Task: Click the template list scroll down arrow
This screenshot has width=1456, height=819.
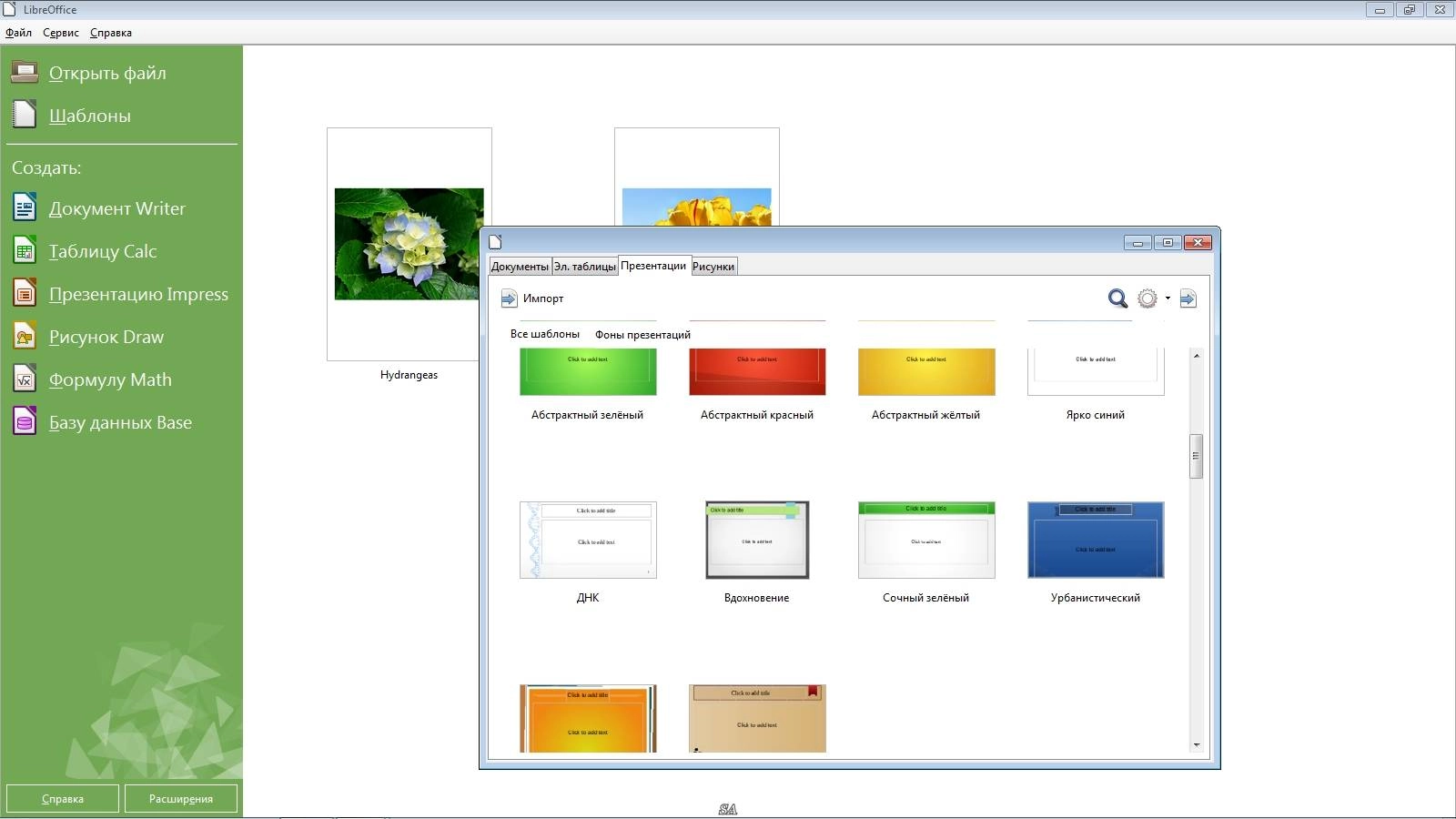Action: [1196, 745]
